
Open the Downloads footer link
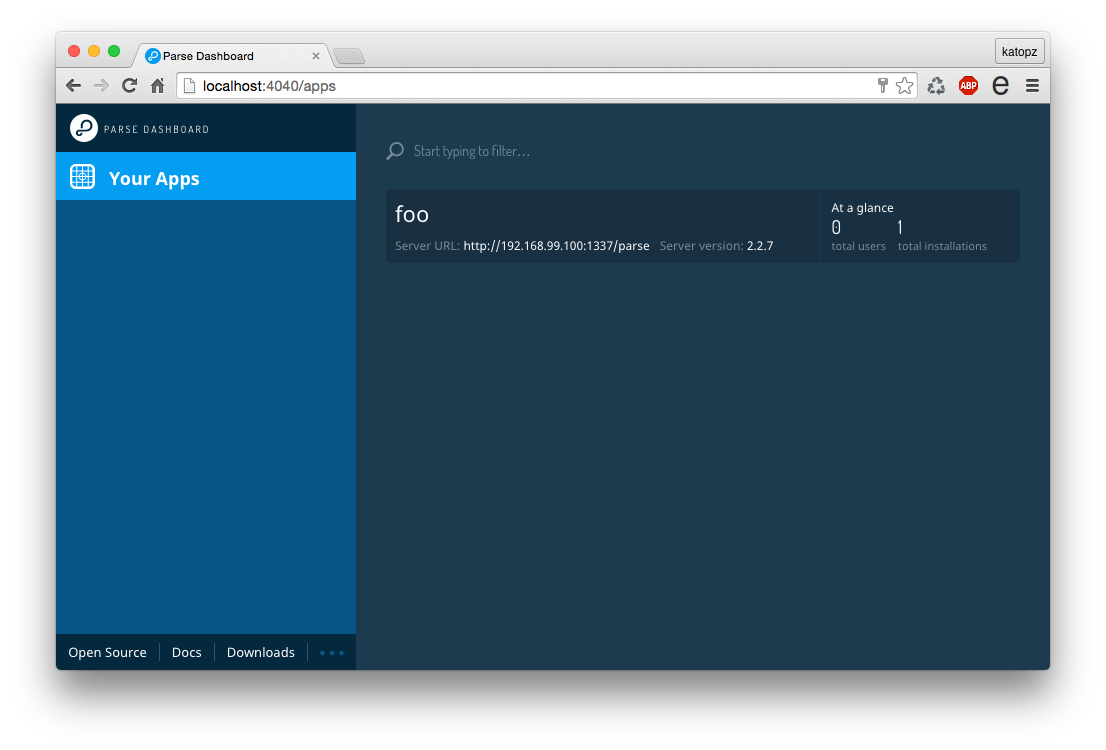point(260,652)
